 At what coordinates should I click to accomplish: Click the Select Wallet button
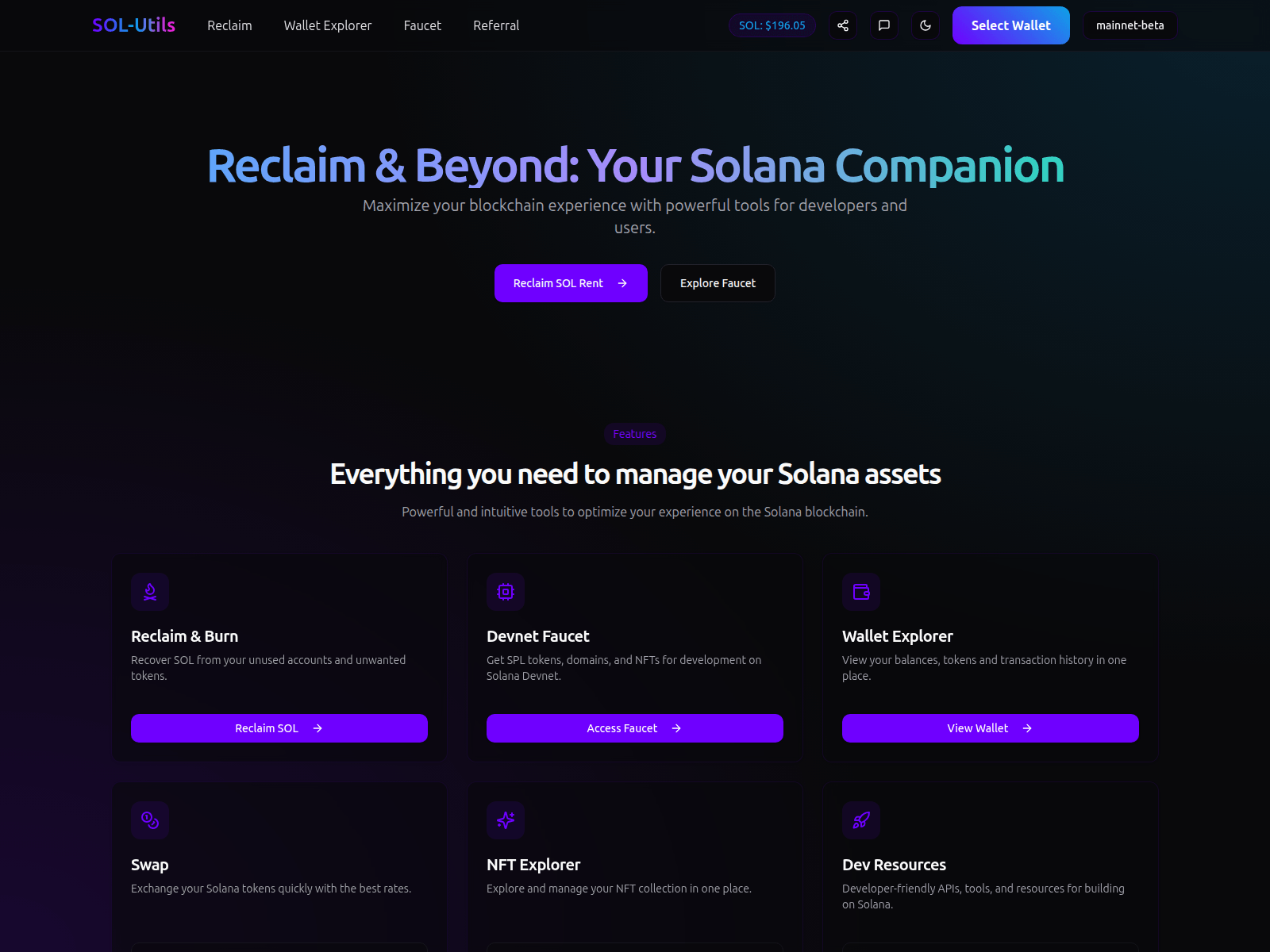point(1010,25)
